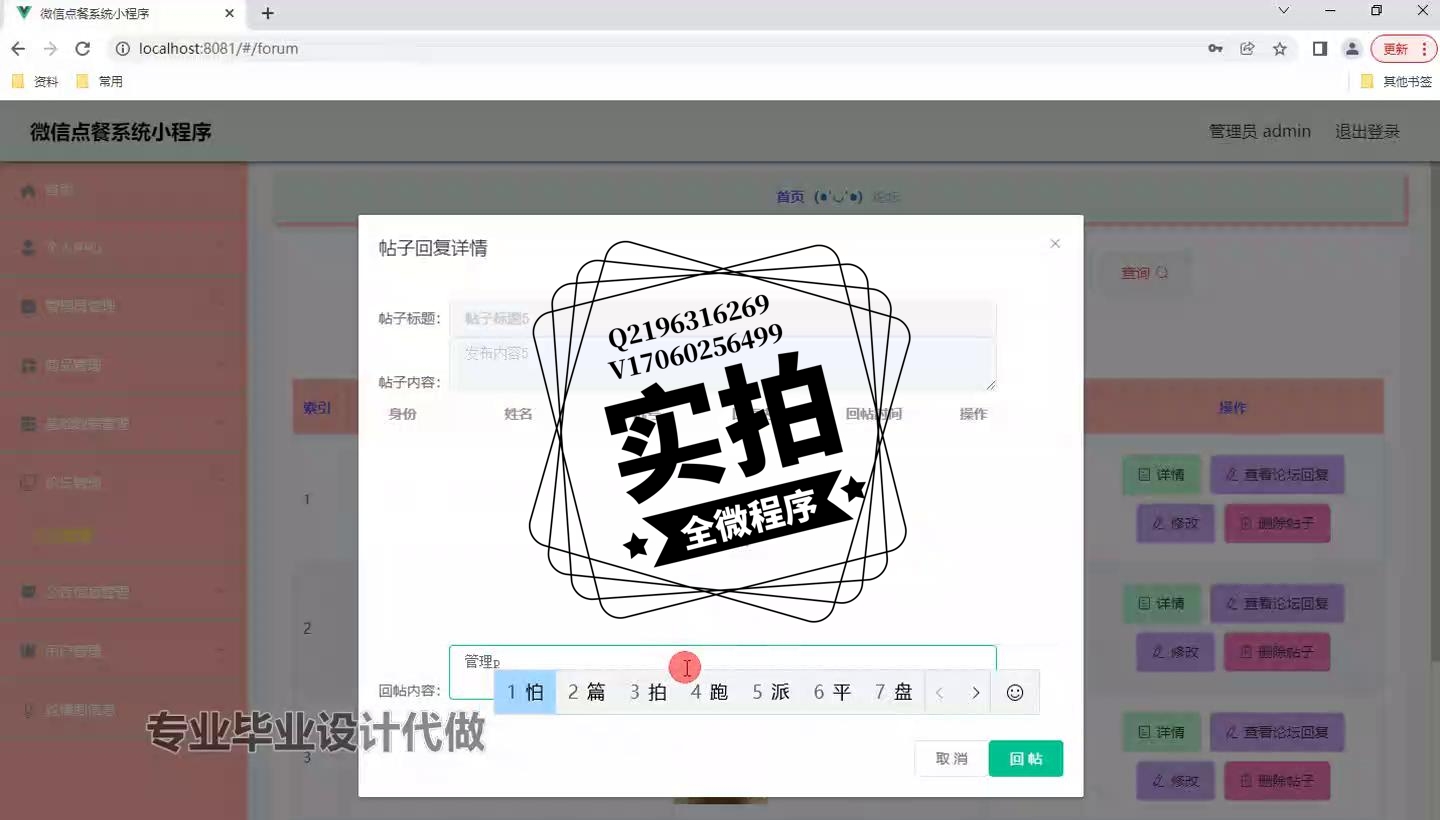The image size is (1440, 820).
Task: Expand the 管理员管理 sidebar menu
Action: tap(123, 306)
